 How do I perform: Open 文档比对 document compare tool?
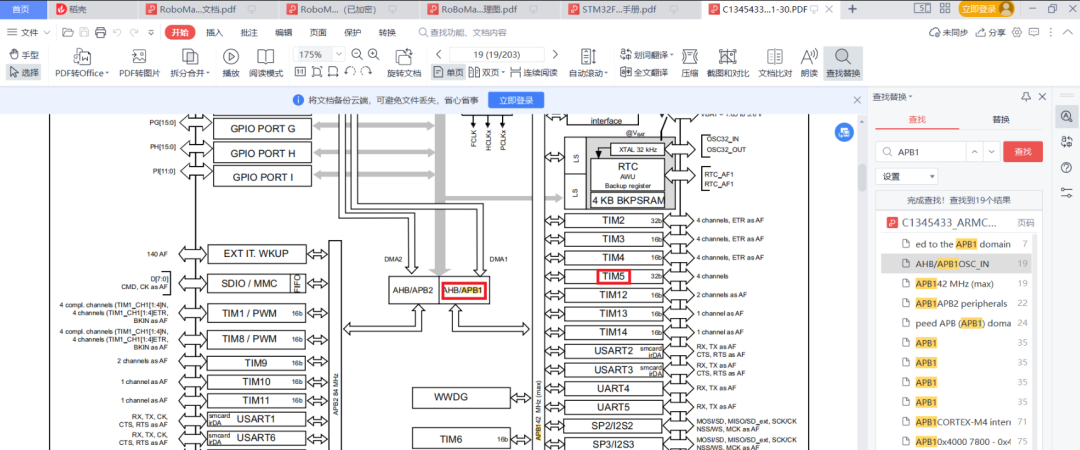click(775, 57)
